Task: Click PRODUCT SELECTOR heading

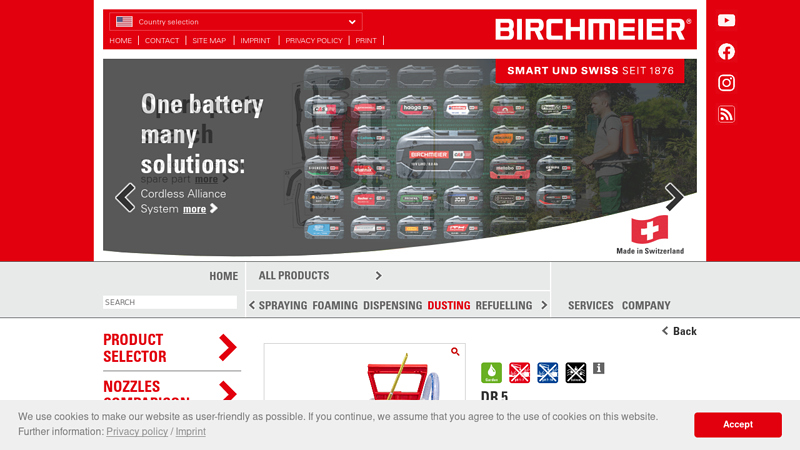Action: (135, 348)
